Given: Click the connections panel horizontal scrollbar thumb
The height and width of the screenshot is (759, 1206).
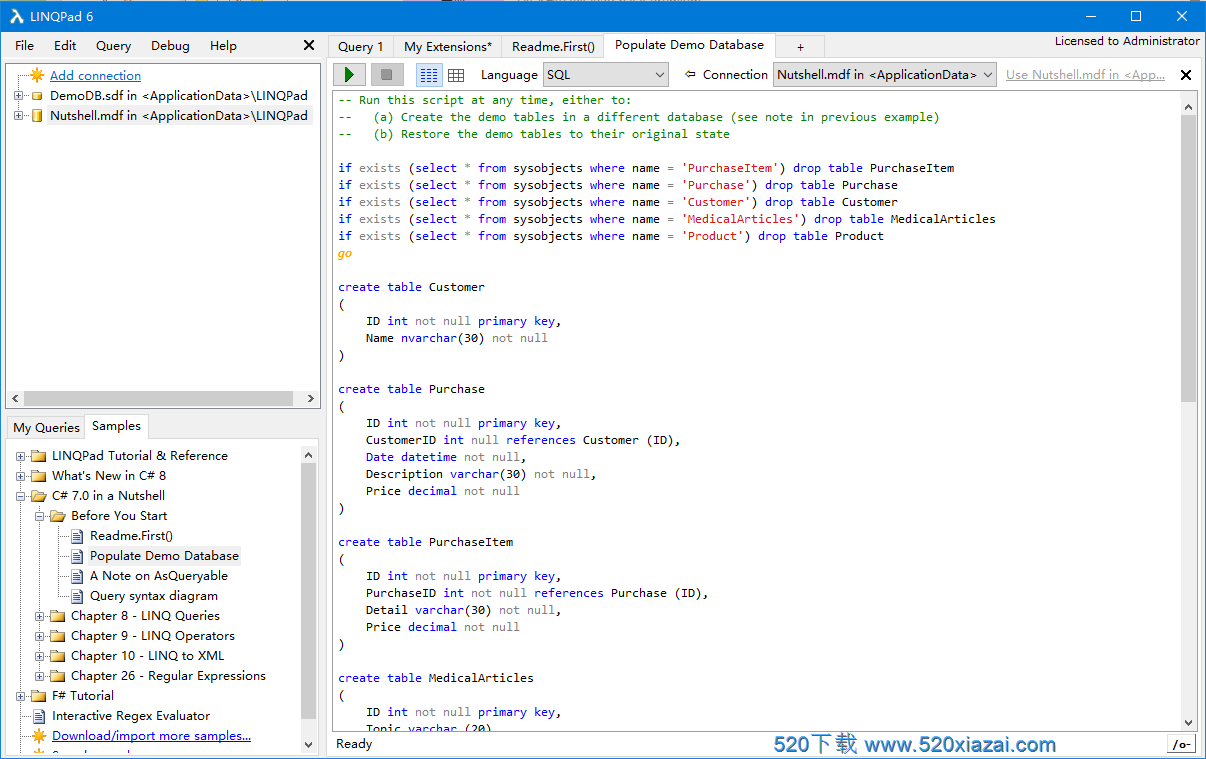Looking at the screenshot, I should click(x=159, y=398).
